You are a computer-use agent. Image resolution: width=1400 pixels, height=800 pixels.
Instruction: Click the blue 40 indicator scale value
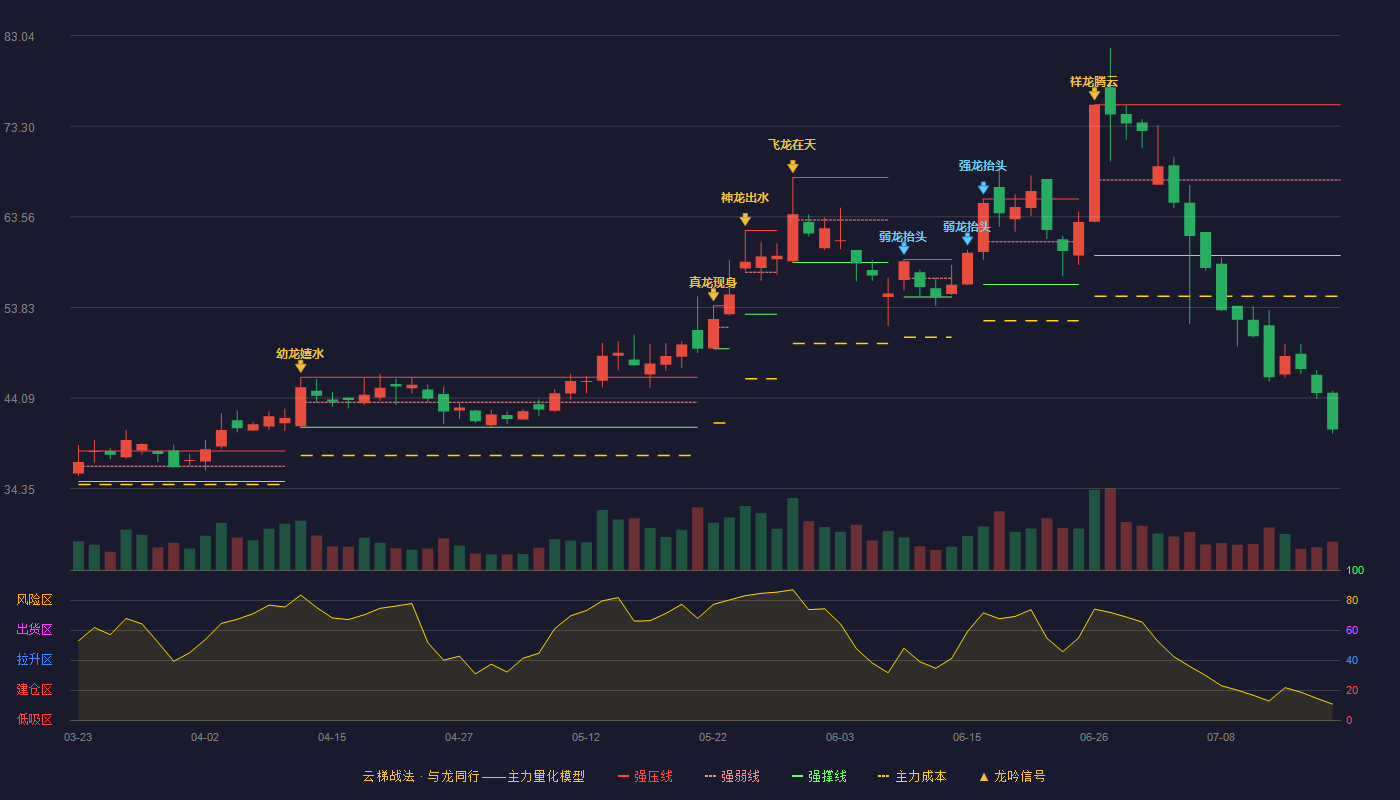point(1352,660)
